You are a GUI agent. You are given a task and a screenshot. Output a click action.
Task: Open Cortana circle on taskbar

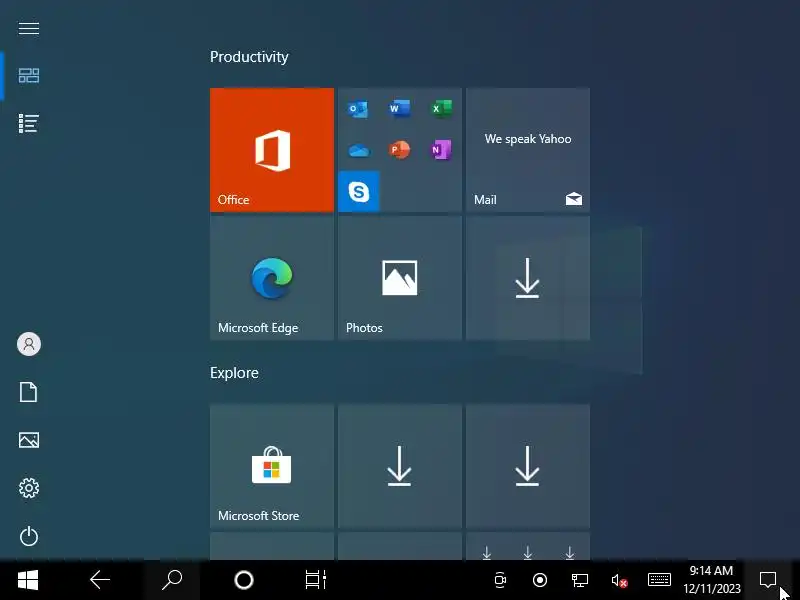coord(244,580)
